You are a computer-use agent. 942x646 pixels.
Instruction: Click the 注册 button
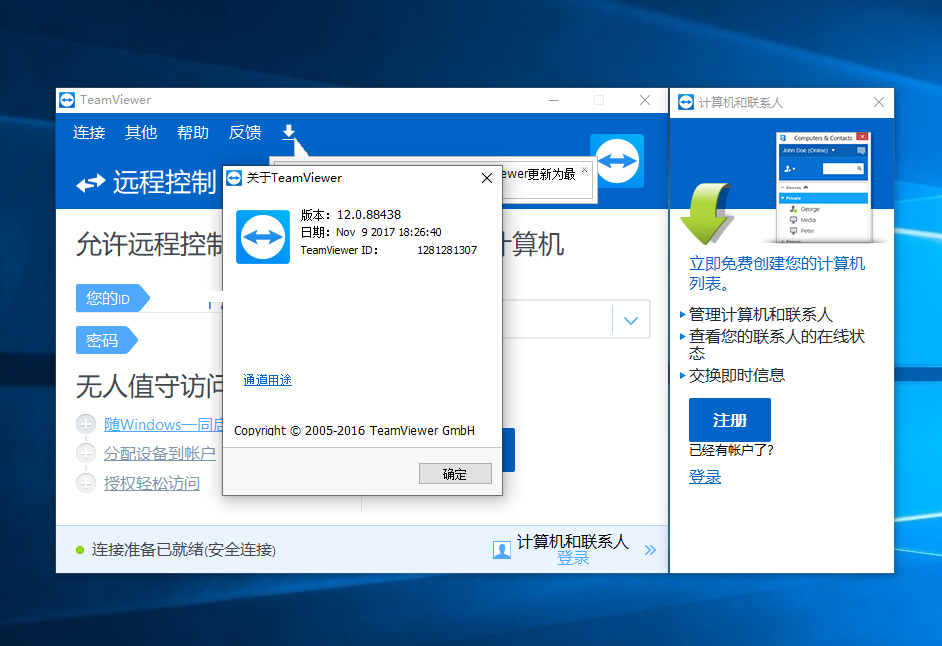tap(730, 420)
